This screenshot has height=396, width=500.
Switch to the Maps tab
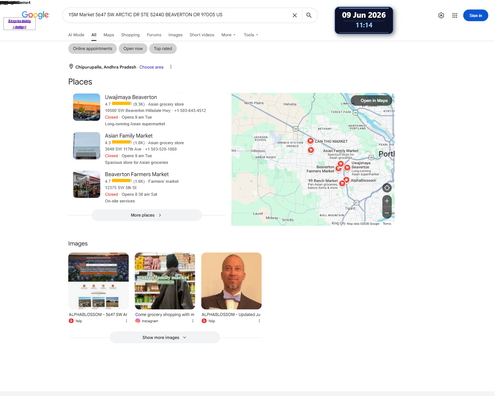pos(109,35)
